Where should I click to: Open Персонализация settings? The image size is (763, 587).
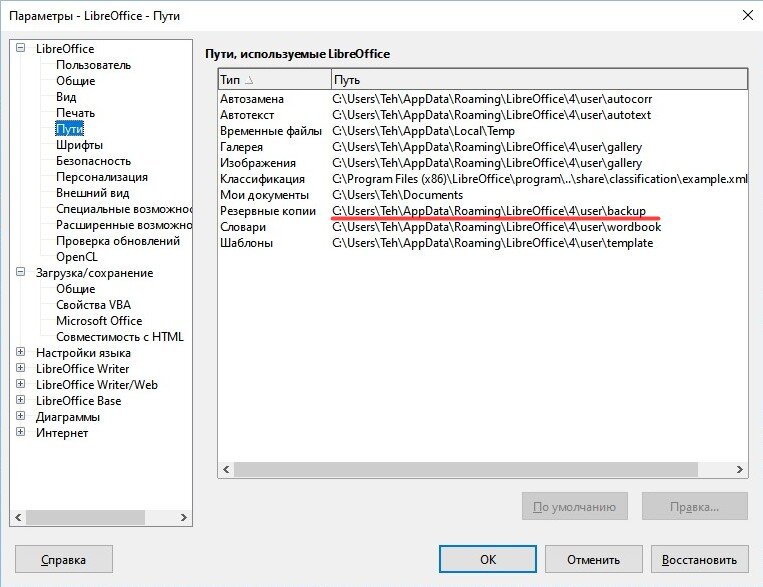click(x=102, y=177)
